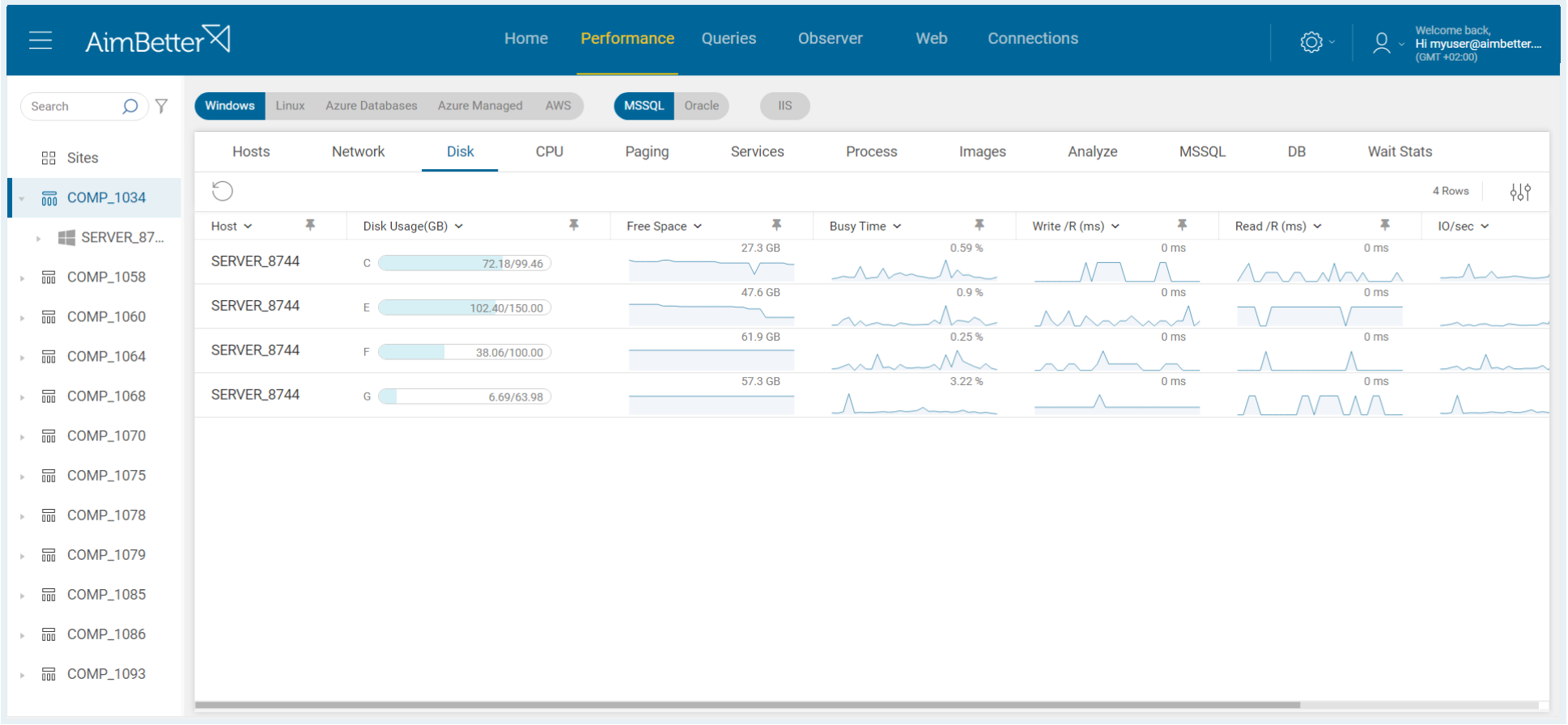
Task: Expand the COMP_1064 tree node
Action: point(22,358)
